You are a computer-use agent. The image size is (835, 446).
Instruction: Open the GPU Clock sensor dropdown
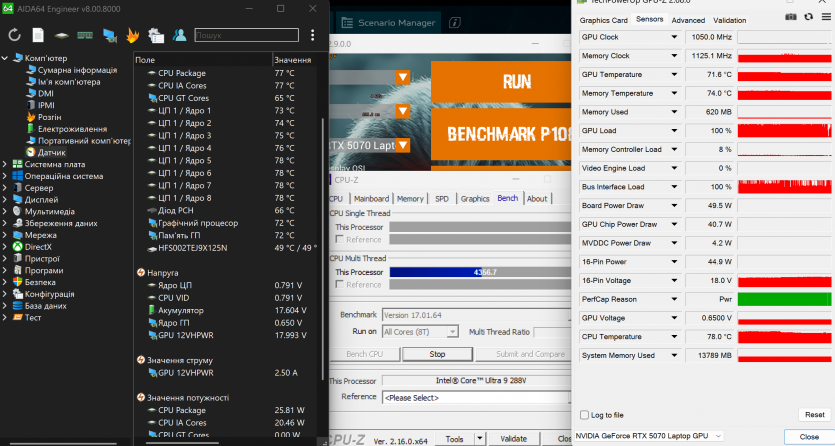click(x=674, y=37)
